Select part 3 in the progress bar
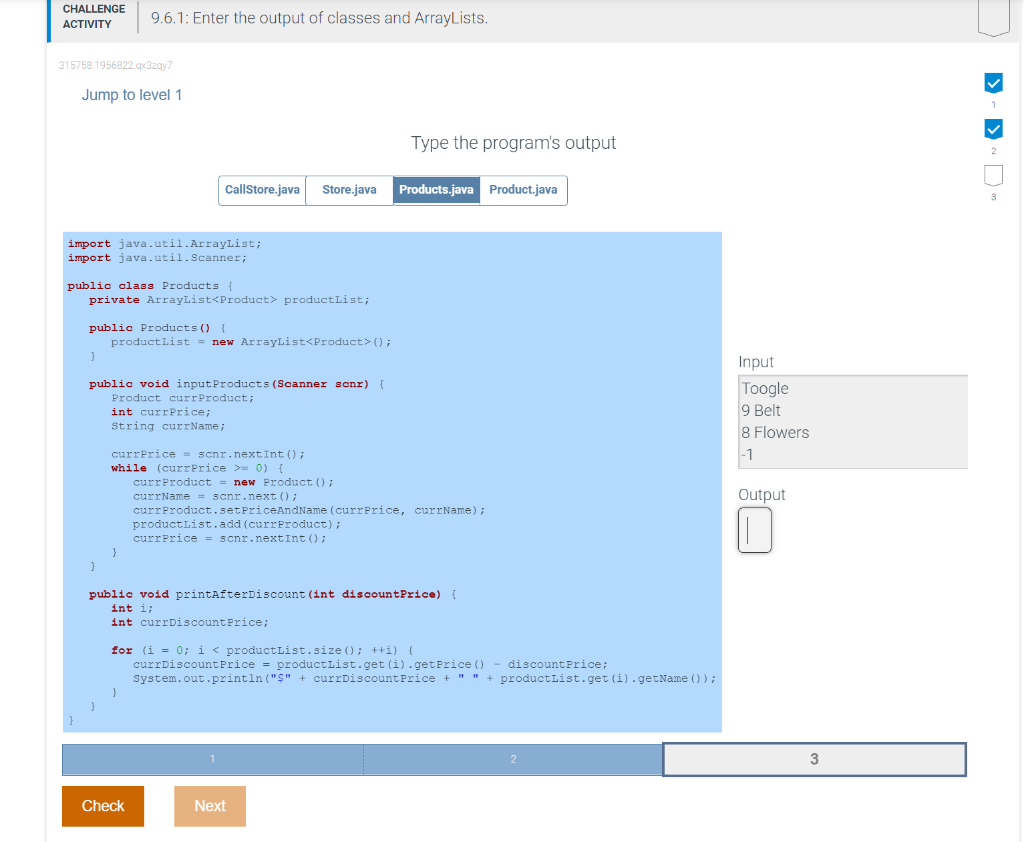The width and height of the screenshot is (1024, 842). click(813, 759)
